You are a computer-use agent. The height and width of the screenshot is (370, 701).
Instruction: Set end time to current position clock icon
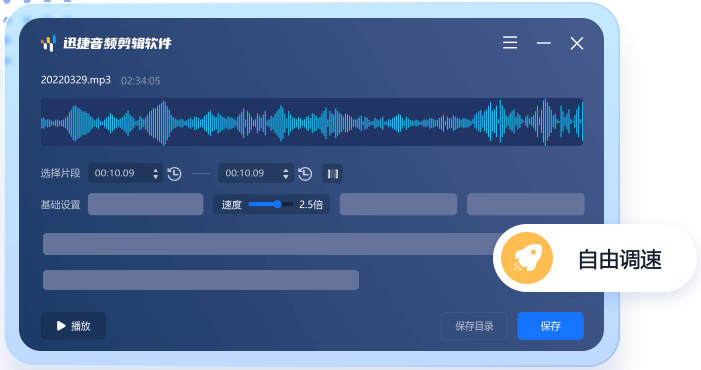coord(305,173)
